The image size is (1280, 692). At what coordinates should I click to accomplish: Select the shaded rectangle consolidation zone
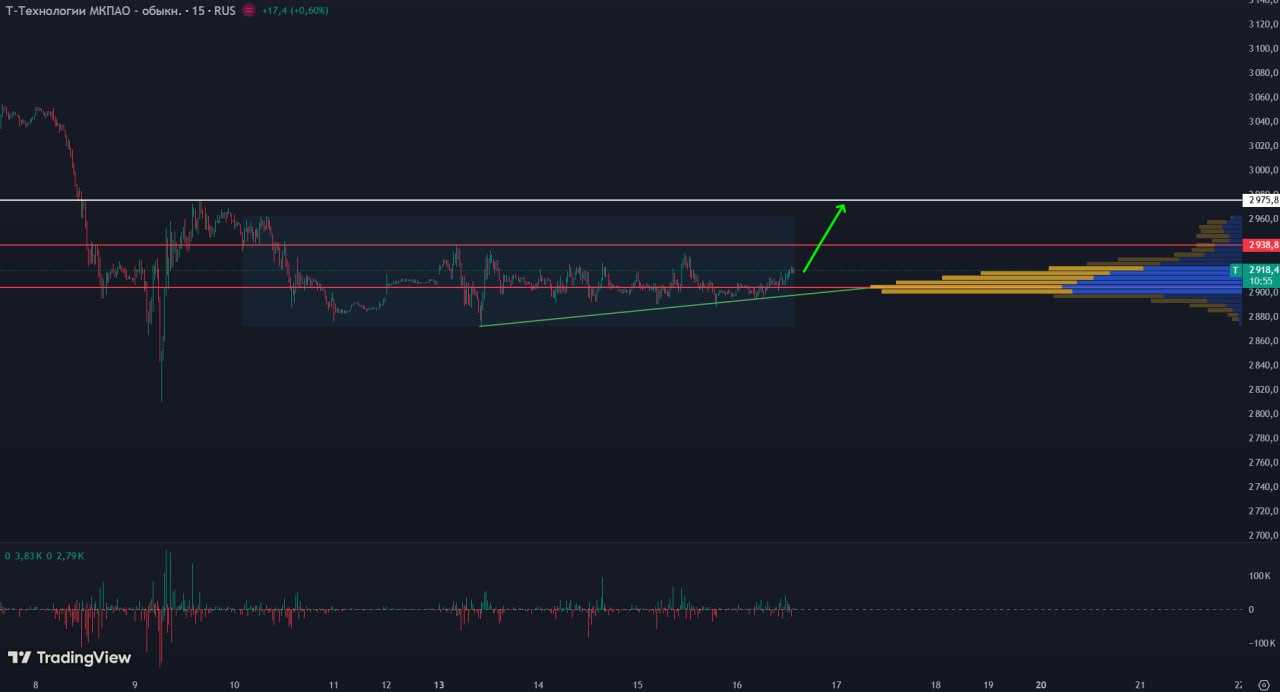coord(520,228)
